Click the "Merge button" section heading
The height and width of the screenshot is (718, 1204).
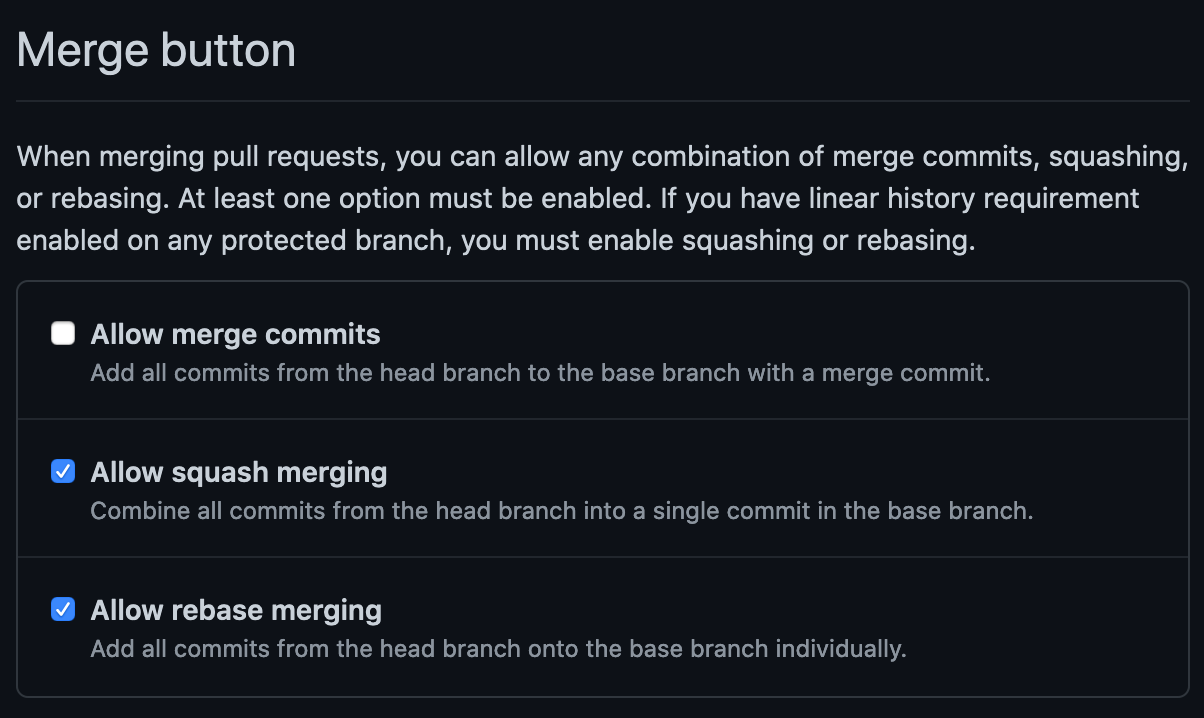click(157, 50)
